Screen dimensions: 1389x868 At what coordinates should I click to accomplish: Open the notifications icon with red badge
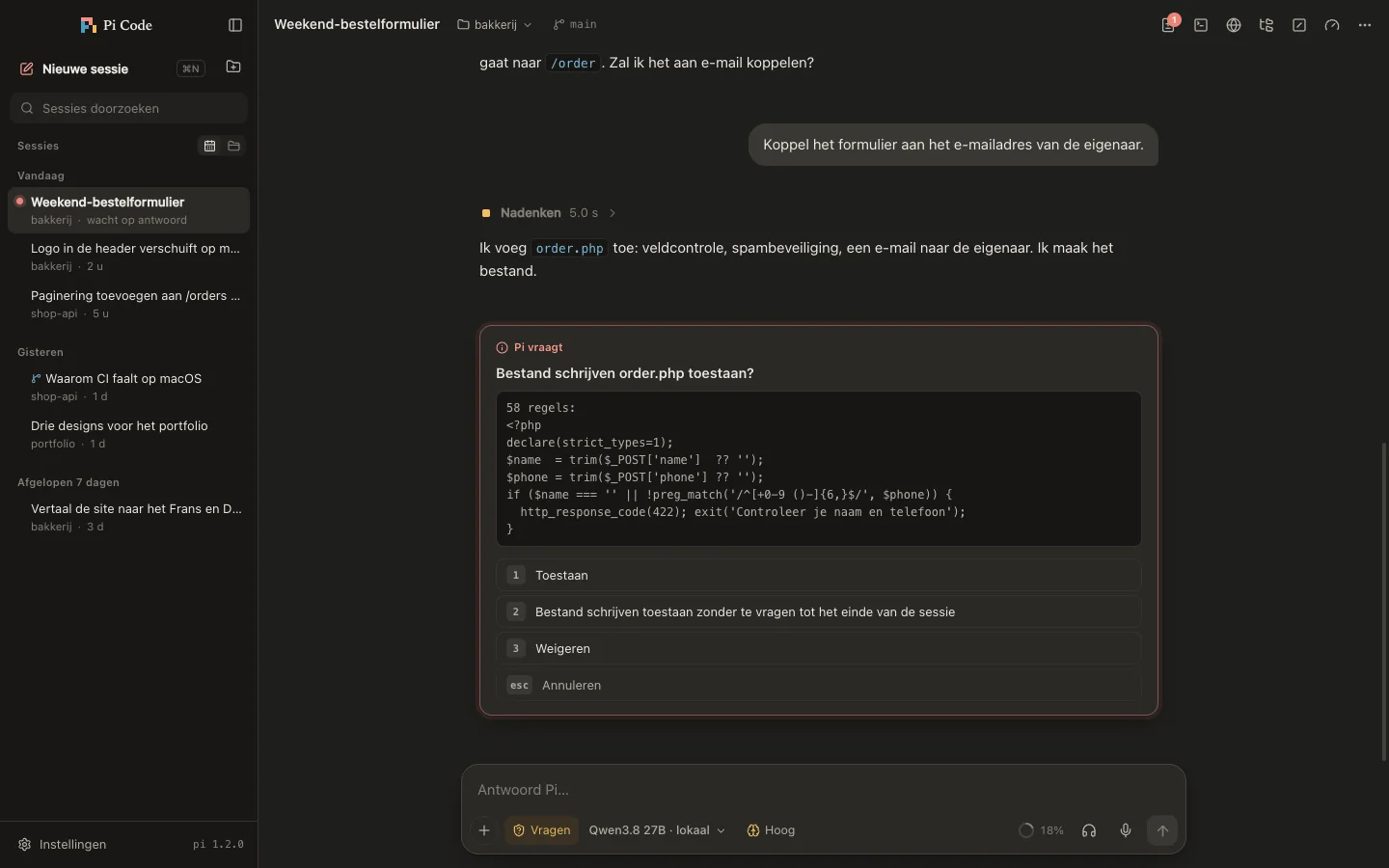1168,25
